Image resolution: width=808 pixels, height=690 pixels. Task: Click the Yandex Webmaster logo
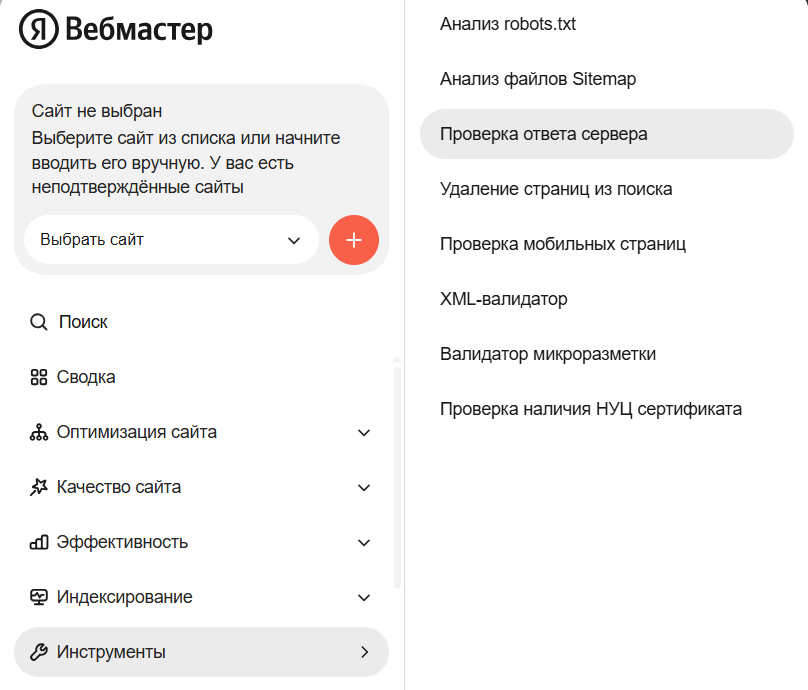(115, 29)
